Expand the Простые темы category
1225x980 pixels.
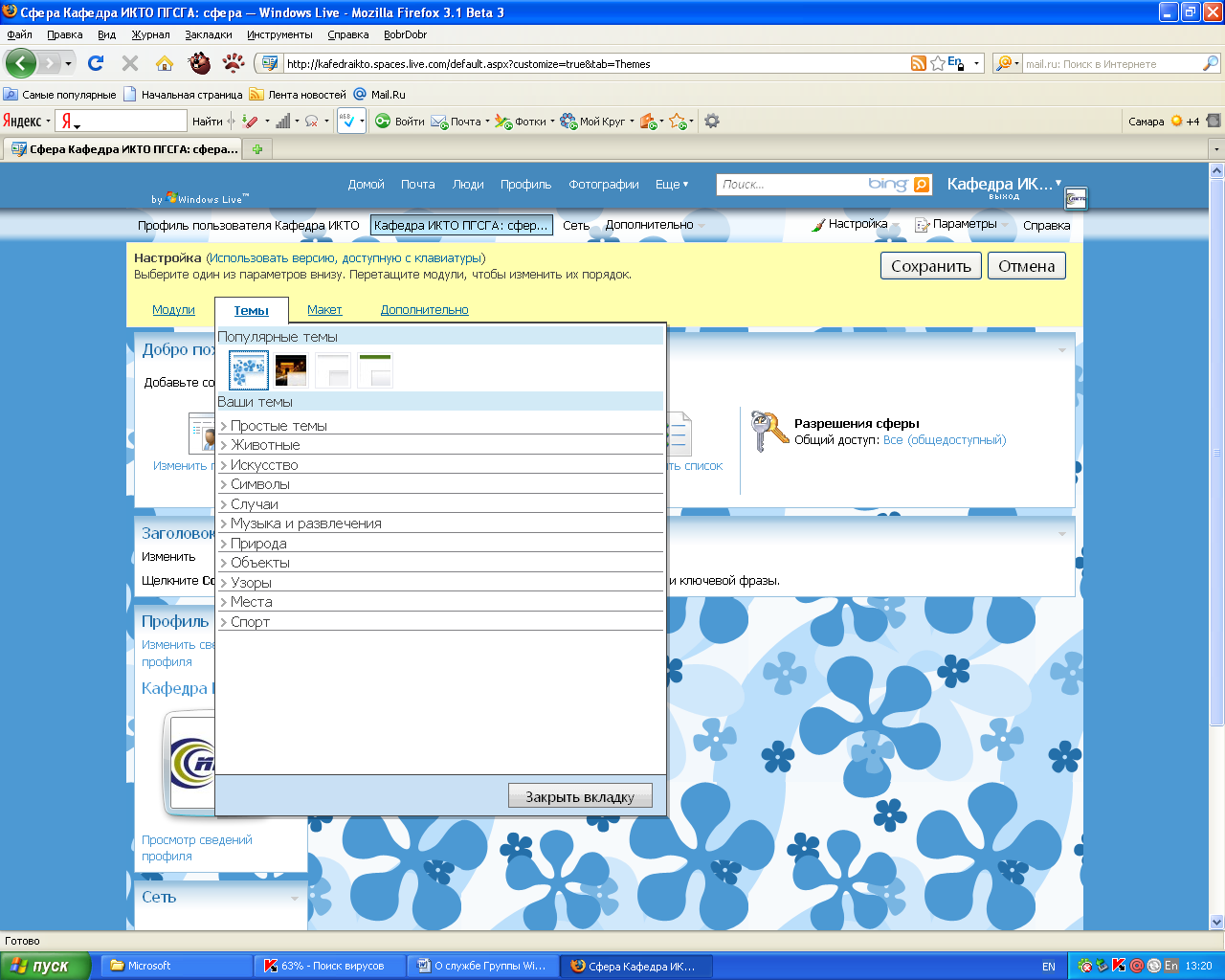tap(440, 426)
